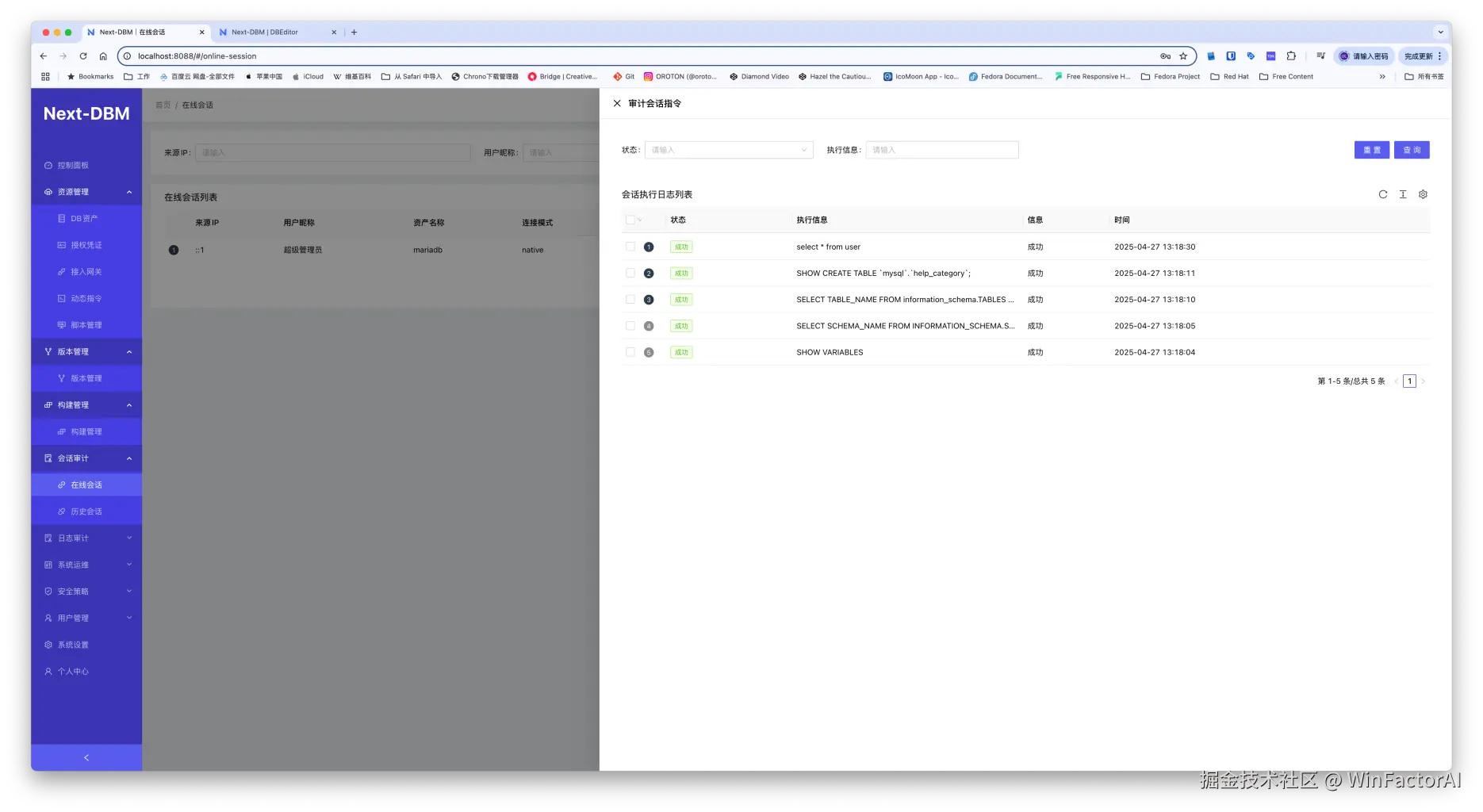Open the browser extensions puzzle icon
This screenshot has width=1483, height=812.
click(x=1291, y=56)
